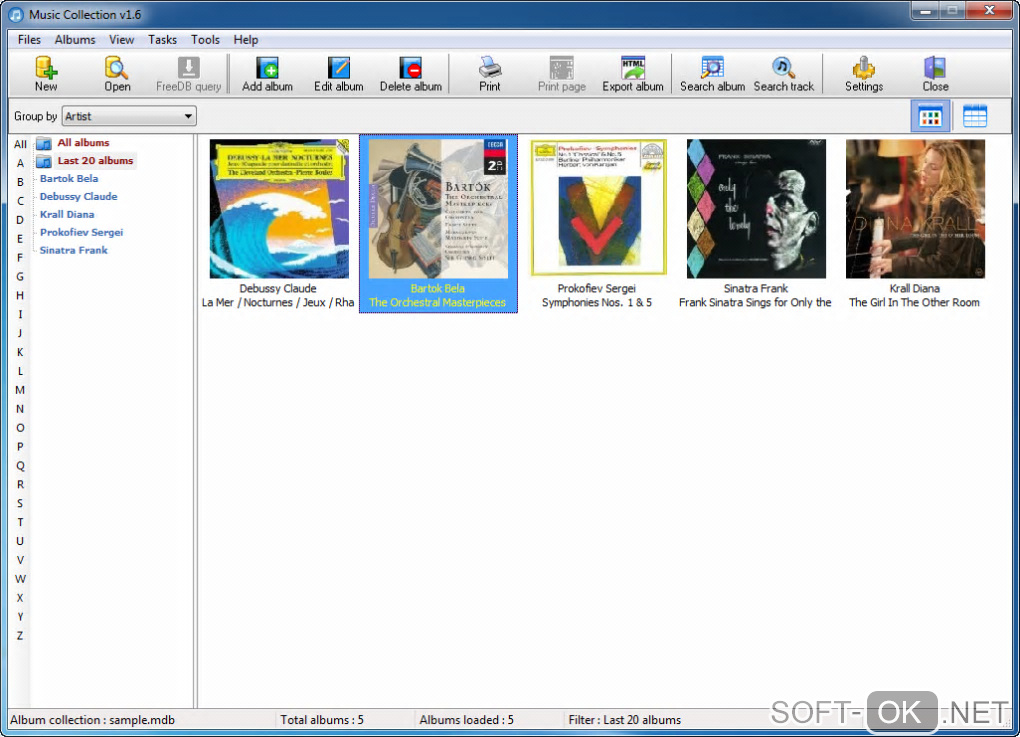Viewport: 1020px width, 737px height.
Task: Click the Debussy La Mer album cover
Action: (279, 209)
